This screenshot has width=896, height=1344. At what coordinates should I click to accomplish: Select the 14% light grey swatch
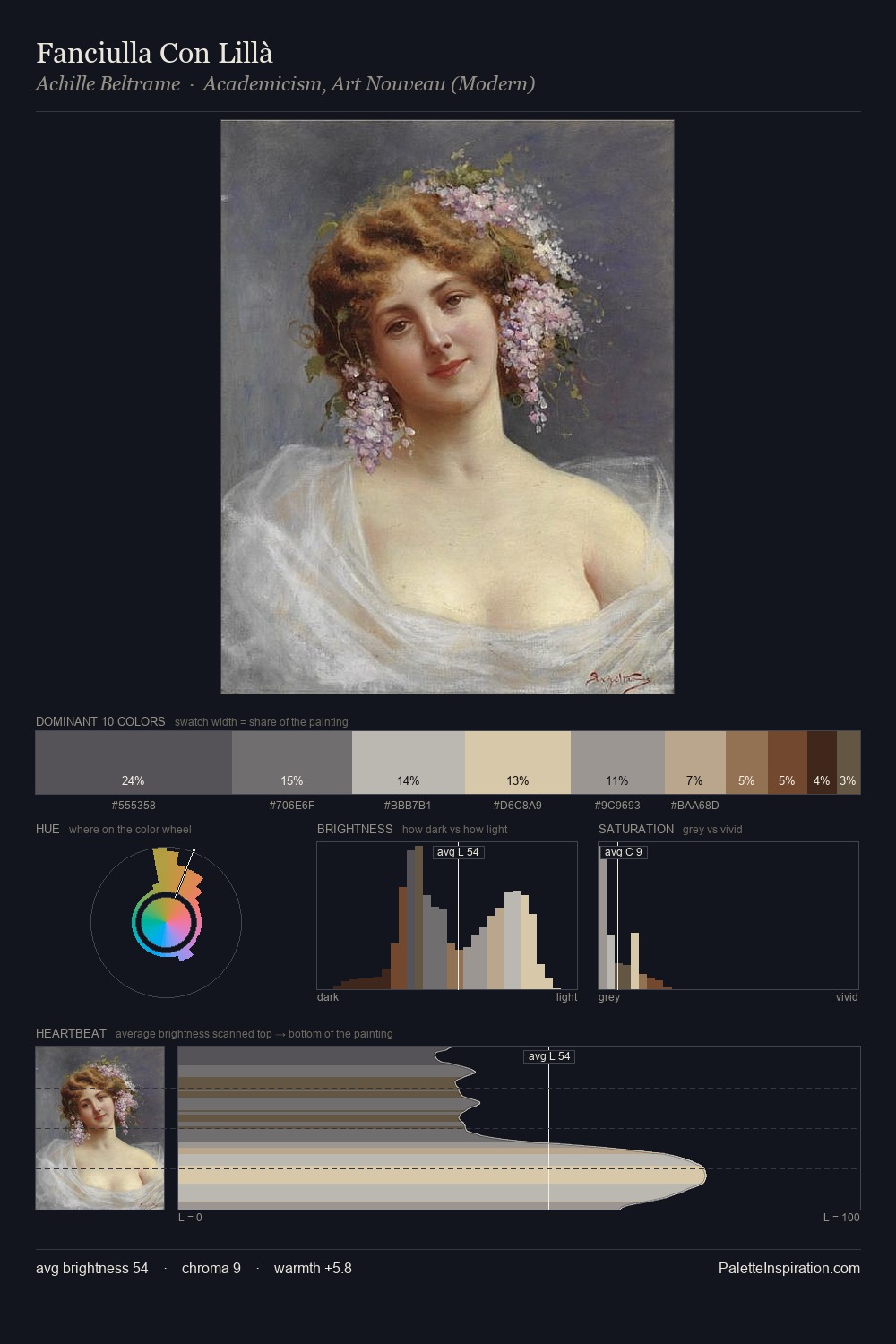pyautogui.click(x=409, y=762)
